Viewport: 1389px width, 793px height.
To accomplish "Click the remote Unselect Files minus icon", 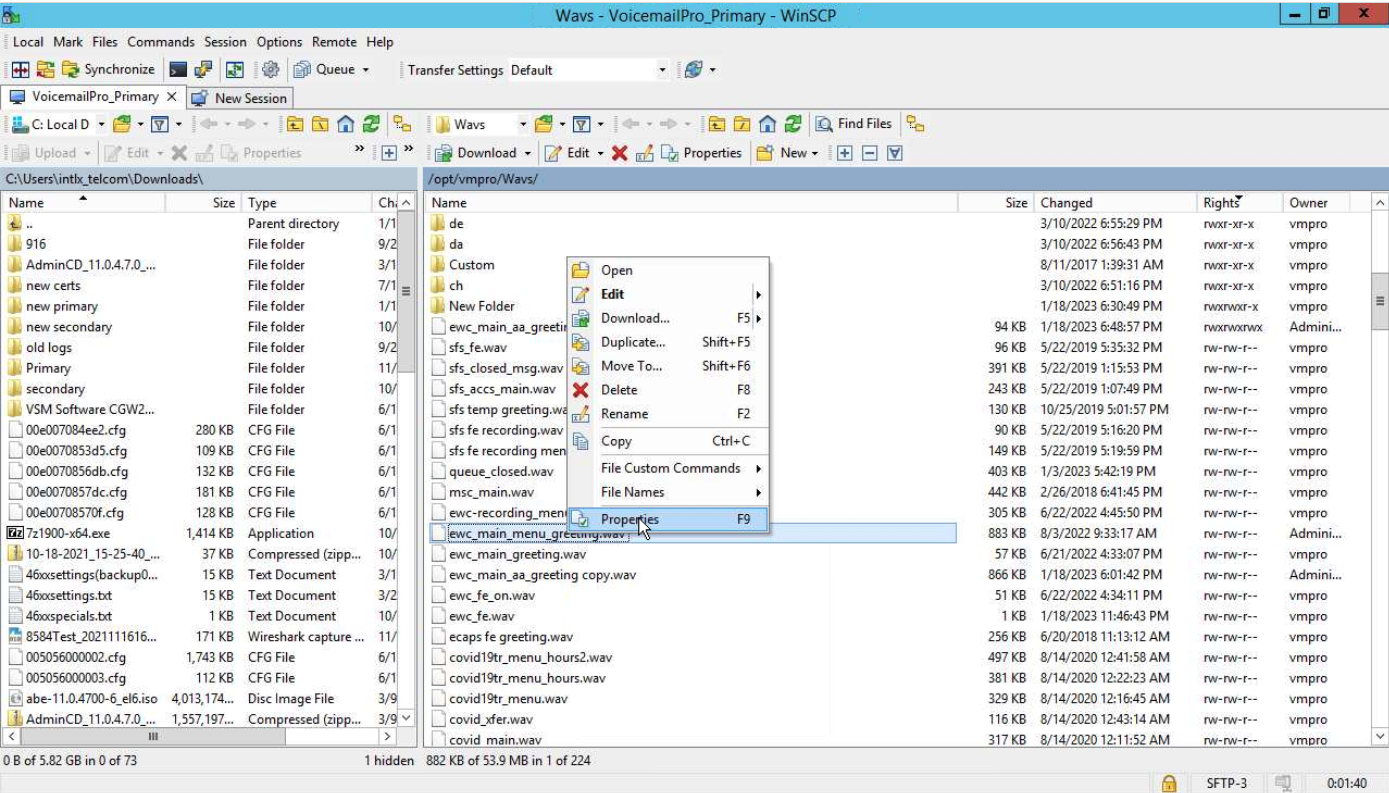I will point(869,153).
